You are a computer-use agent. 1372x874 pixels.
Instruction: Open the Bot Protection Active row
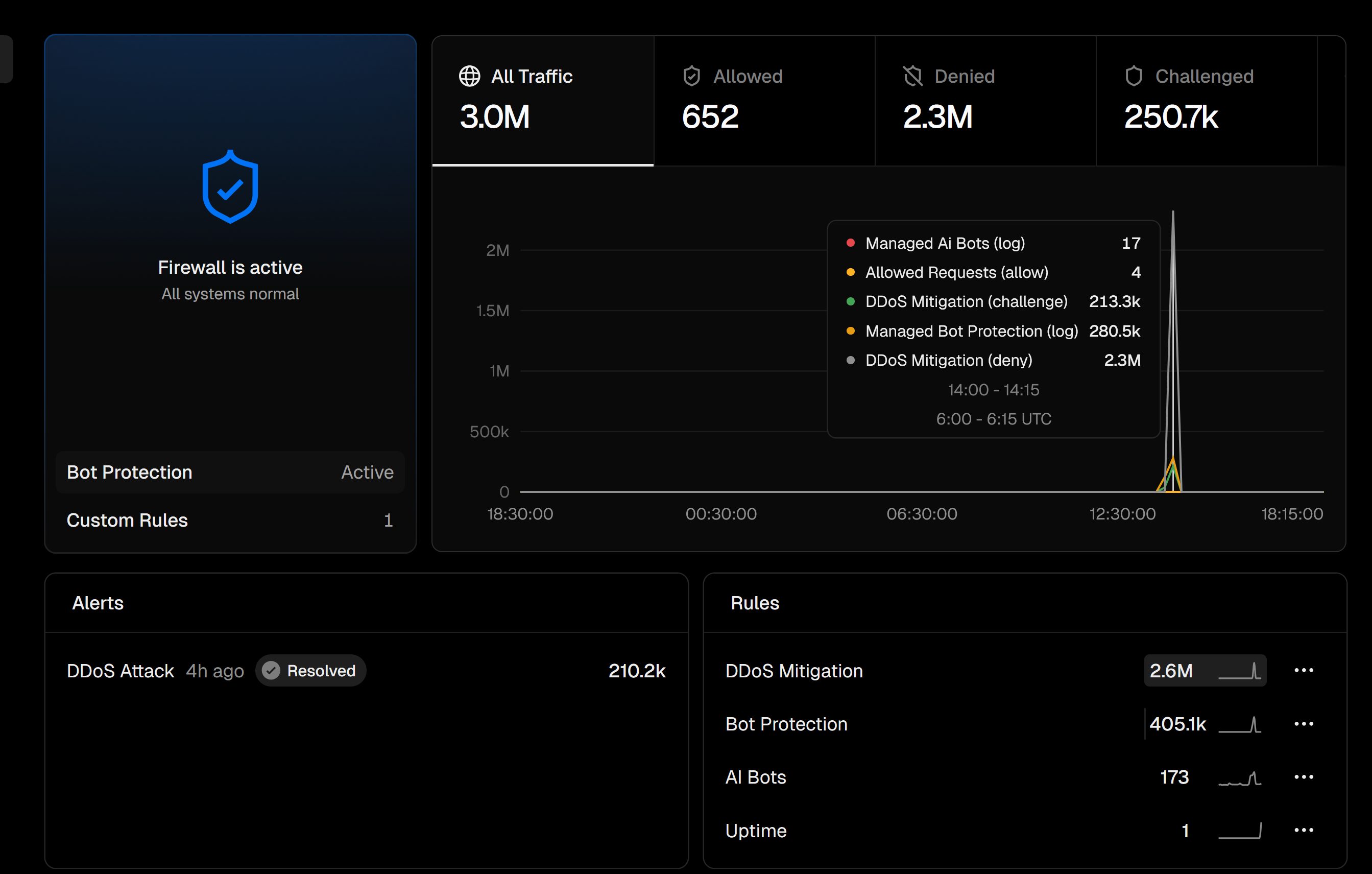pyautogui.click(x=230, y=472)
